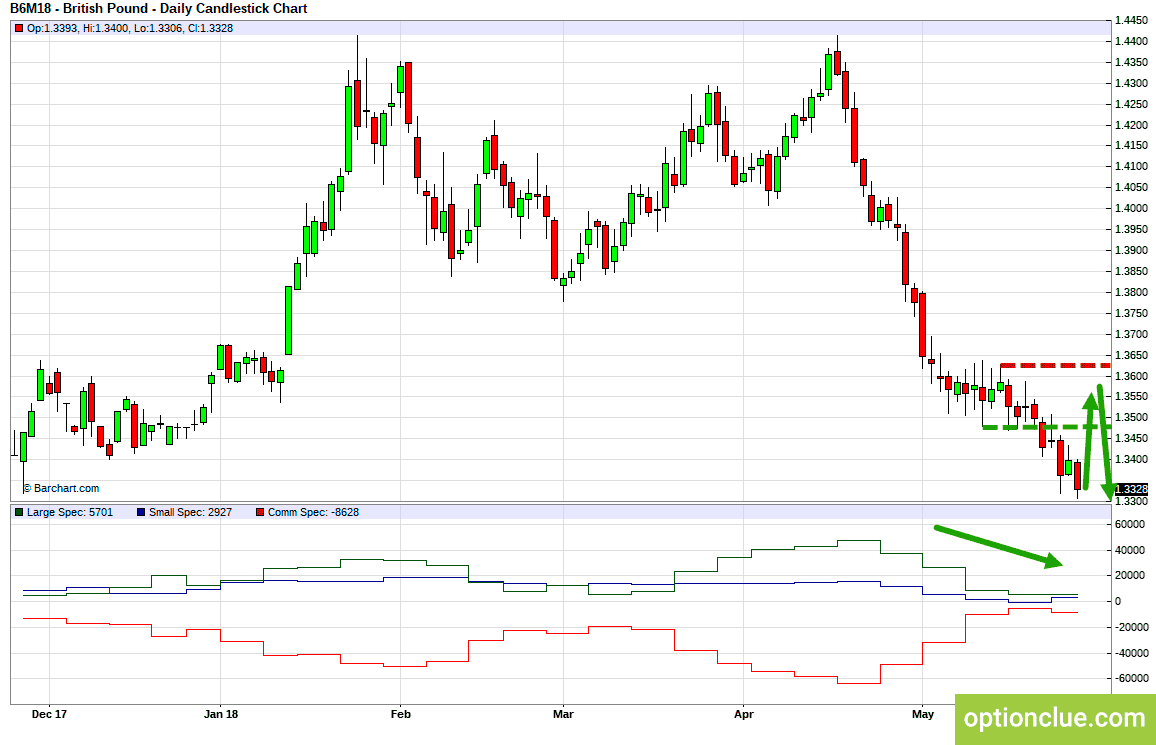Click the Mar date axis label
Screen dimensions: 1156x745
[x=563, y=714]
